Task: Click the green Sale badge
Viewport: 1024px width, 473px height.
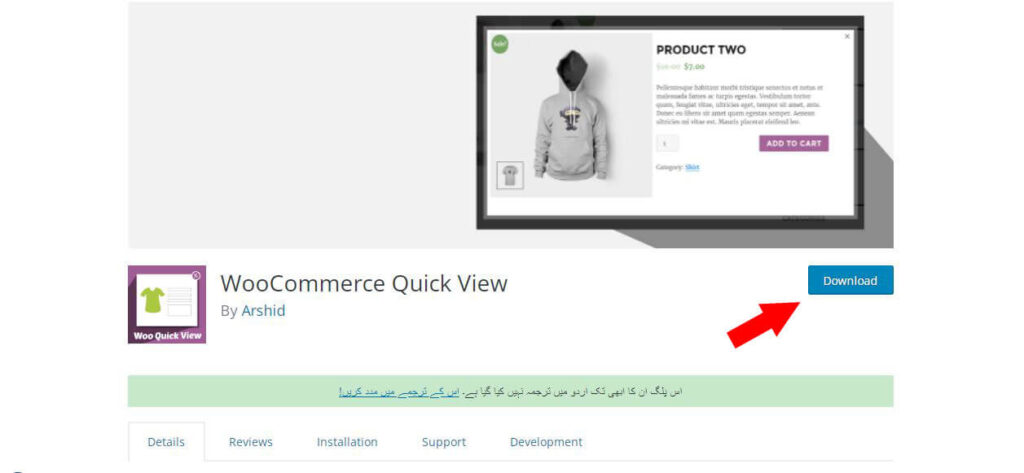Action: [x=500, y=44]
